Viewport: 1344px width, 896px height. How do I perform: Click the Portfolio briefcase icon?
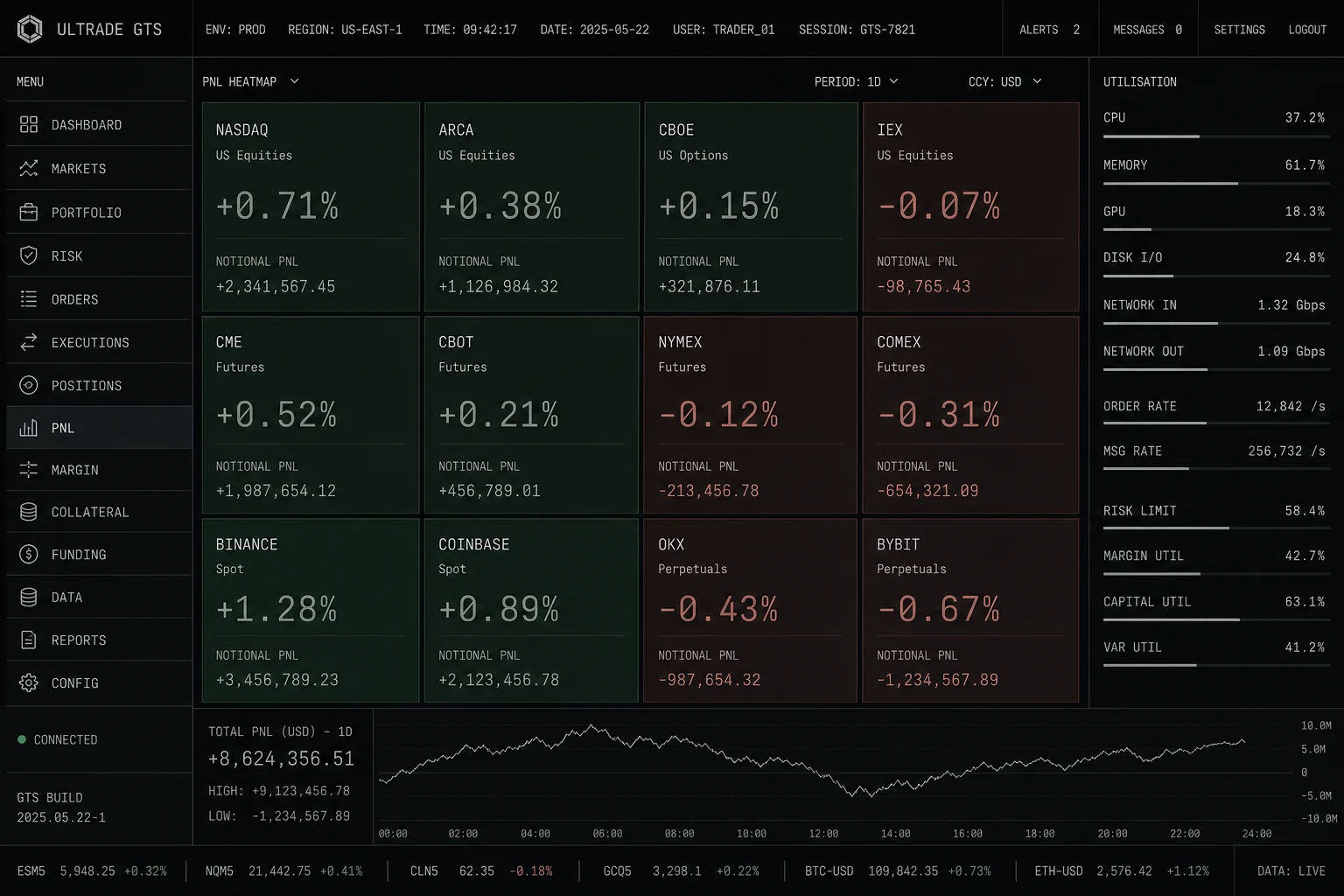coord(29,212)
